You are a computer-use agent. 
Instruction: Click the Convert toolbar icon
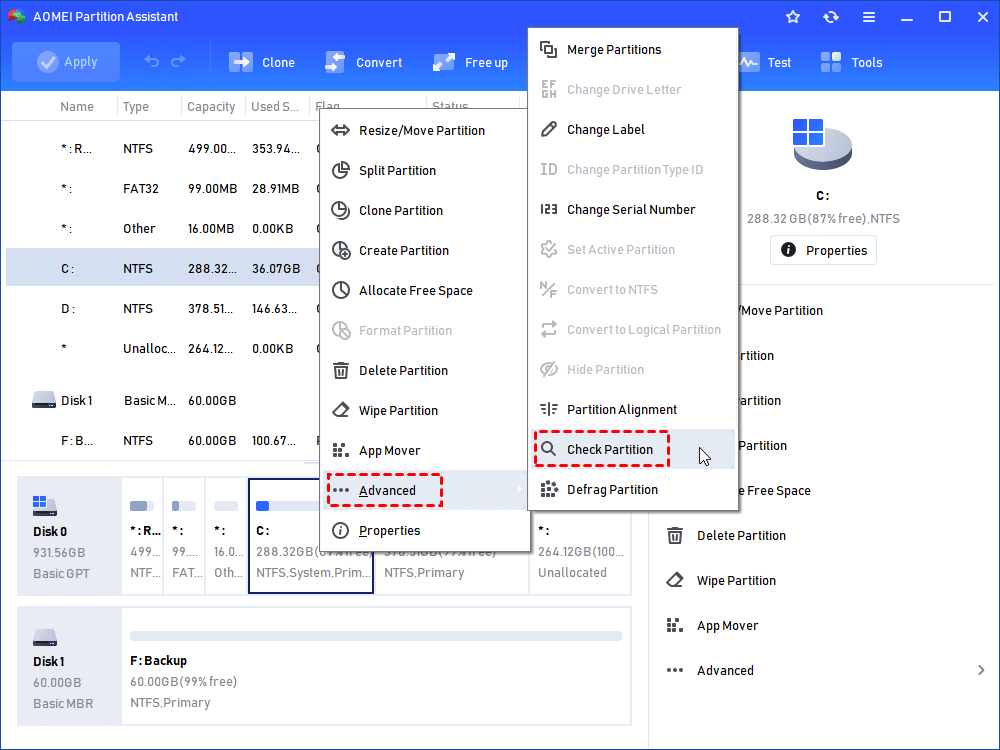pos(335,62)
